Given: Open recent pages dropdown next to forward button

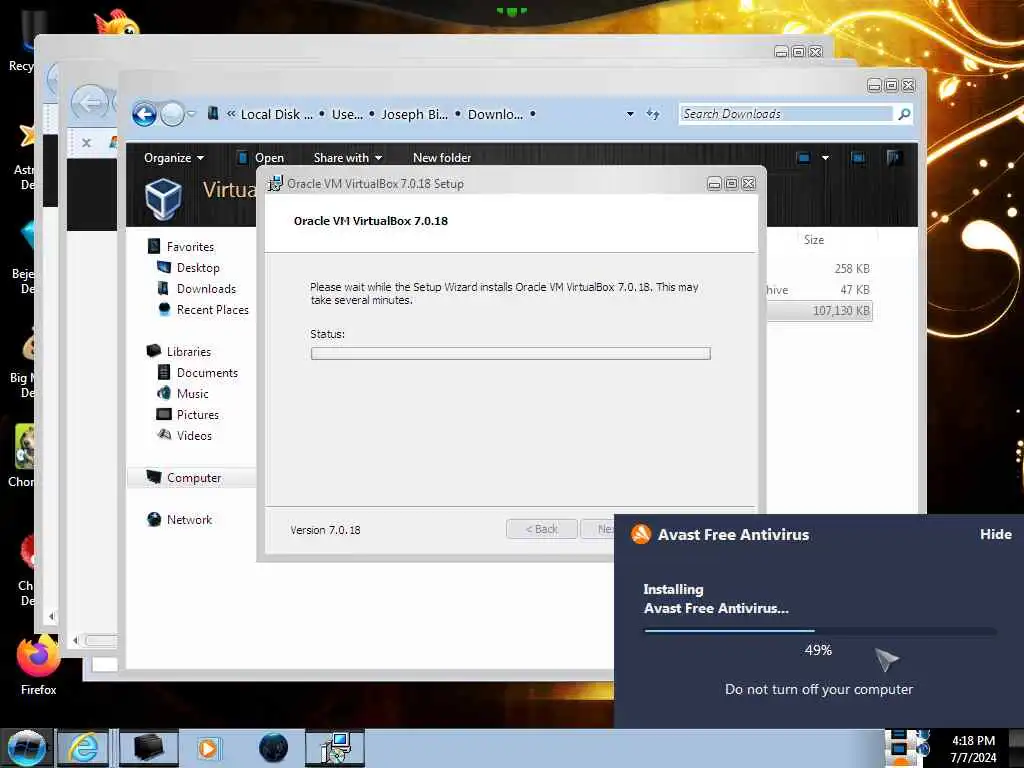Looking at the screenshot, I should pos(191,114).
